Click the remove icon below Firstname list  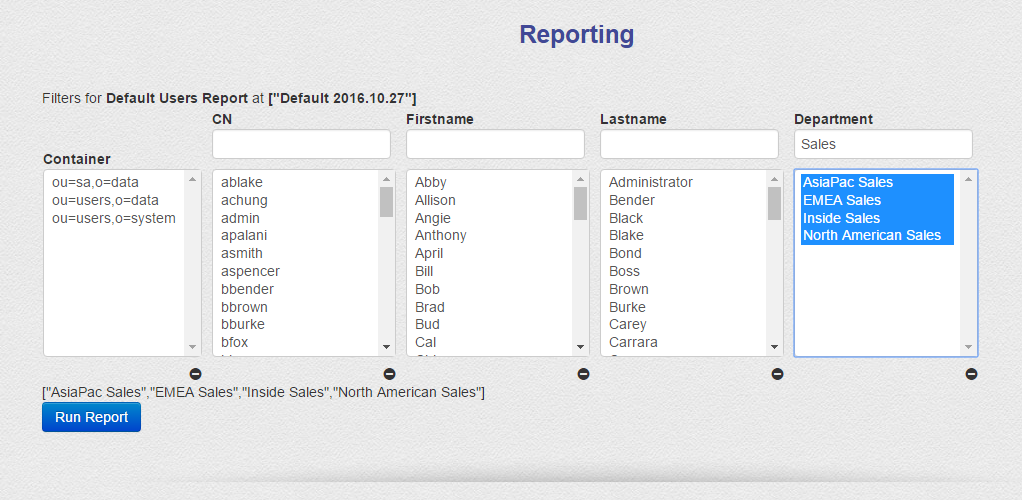(x=583, y=374)
